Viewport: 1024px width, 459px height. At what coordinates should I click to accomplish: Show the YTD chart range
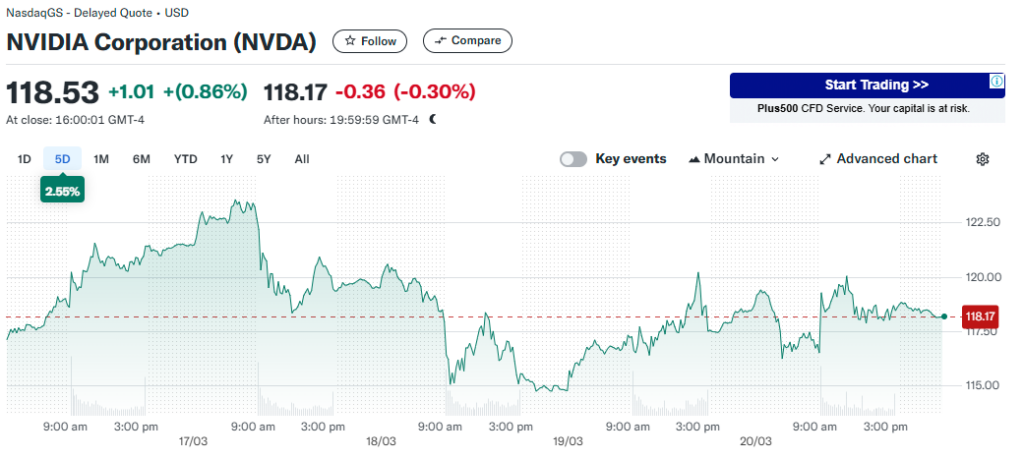pos(185,159)
